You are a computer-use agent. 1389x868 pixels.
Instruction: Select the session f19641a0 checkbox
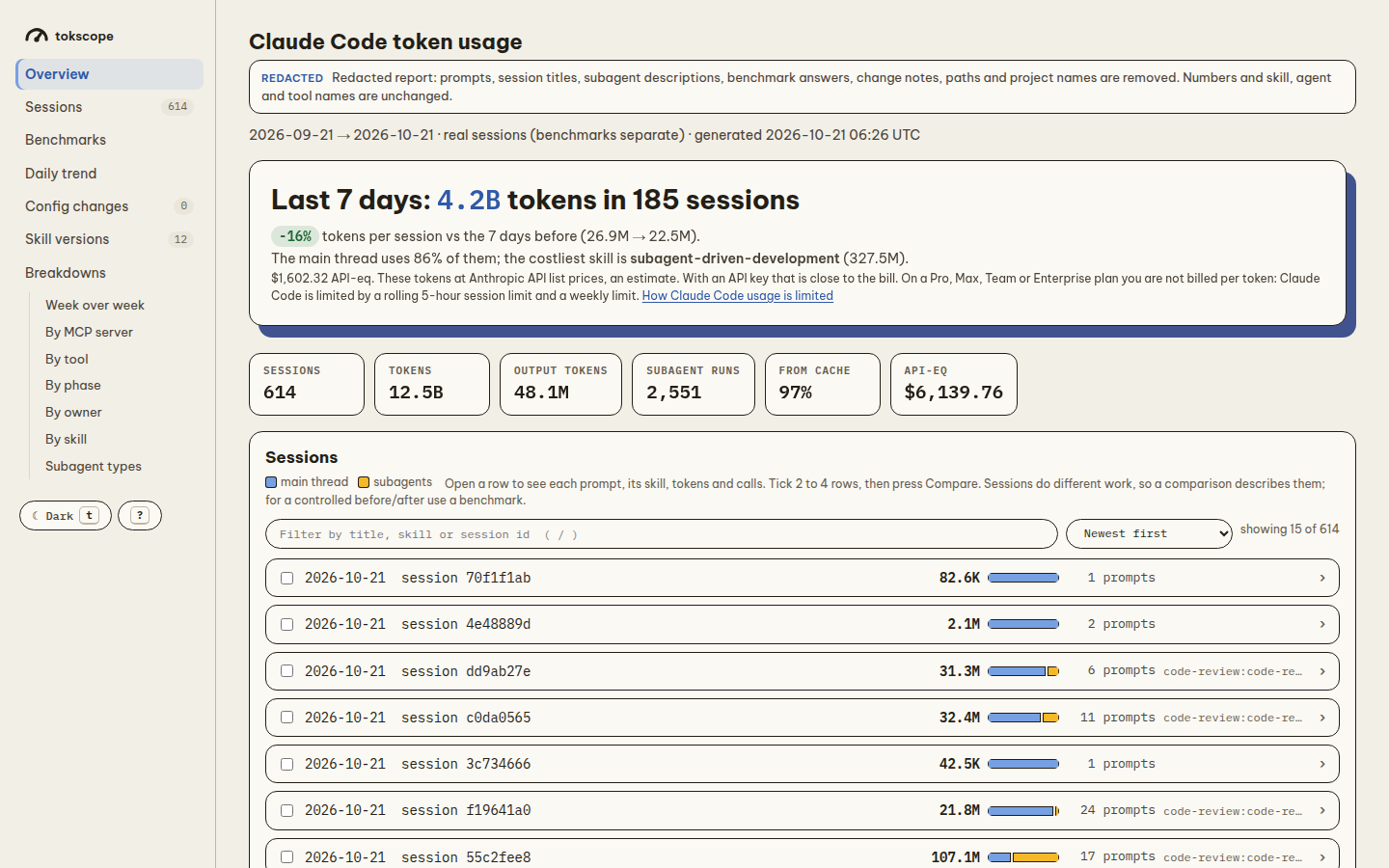[286, 810]
